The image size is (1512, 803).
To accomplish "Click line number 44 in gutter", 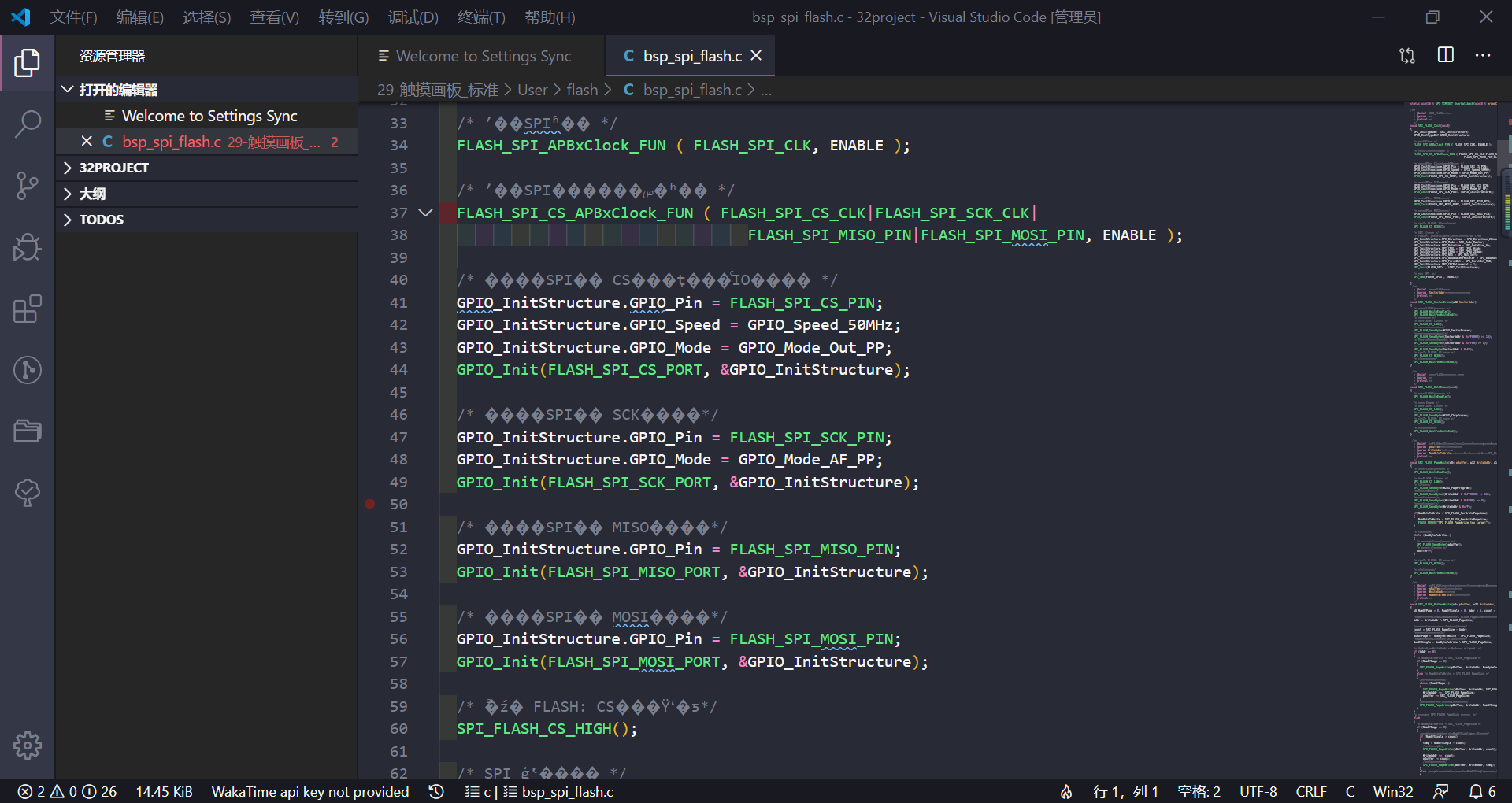I will (398, 369).
